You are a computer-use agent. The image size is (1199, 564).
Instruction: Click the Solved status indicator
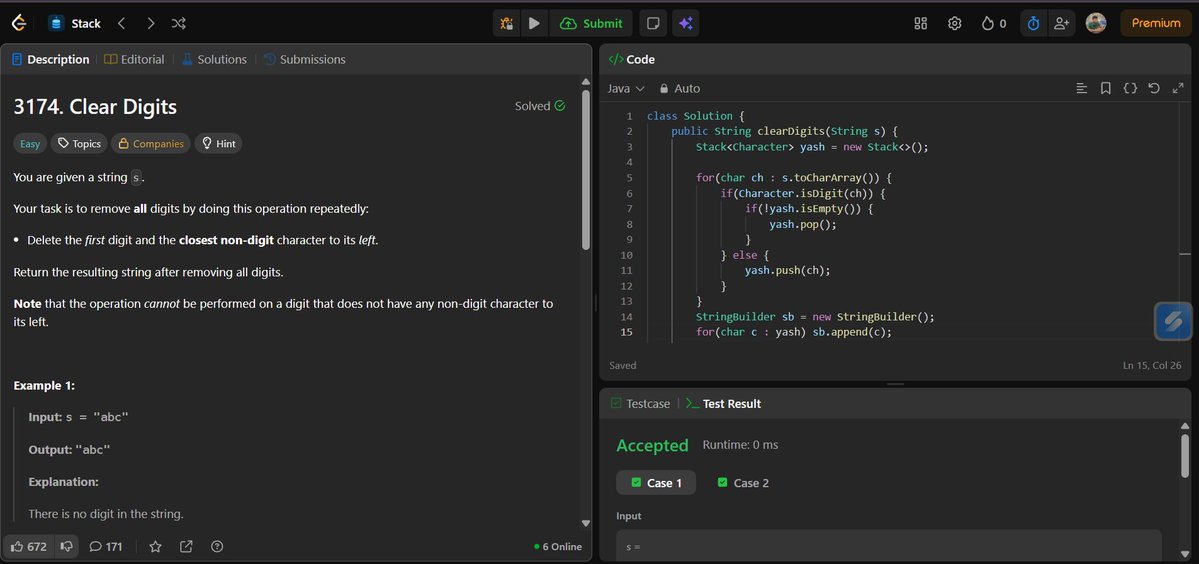pyautogui.click(x=540, y=106)
